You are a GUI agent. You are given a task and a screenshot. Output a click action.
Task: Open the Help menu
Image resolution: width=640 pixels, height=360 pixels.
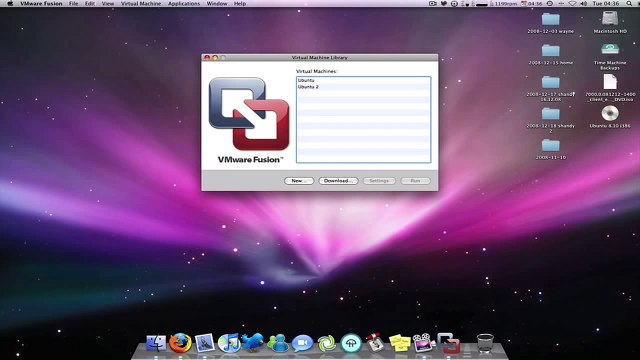pos(240,3)
